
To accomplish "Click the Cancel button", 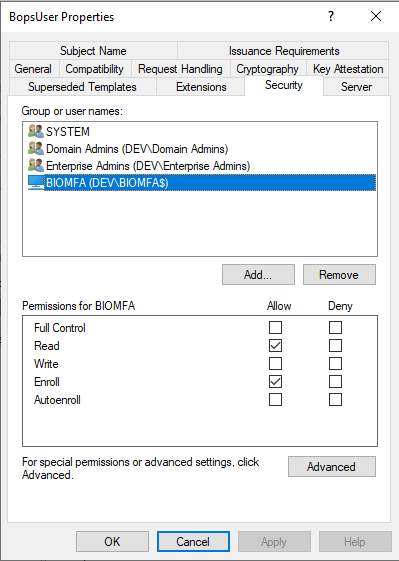I will [193, 541].
